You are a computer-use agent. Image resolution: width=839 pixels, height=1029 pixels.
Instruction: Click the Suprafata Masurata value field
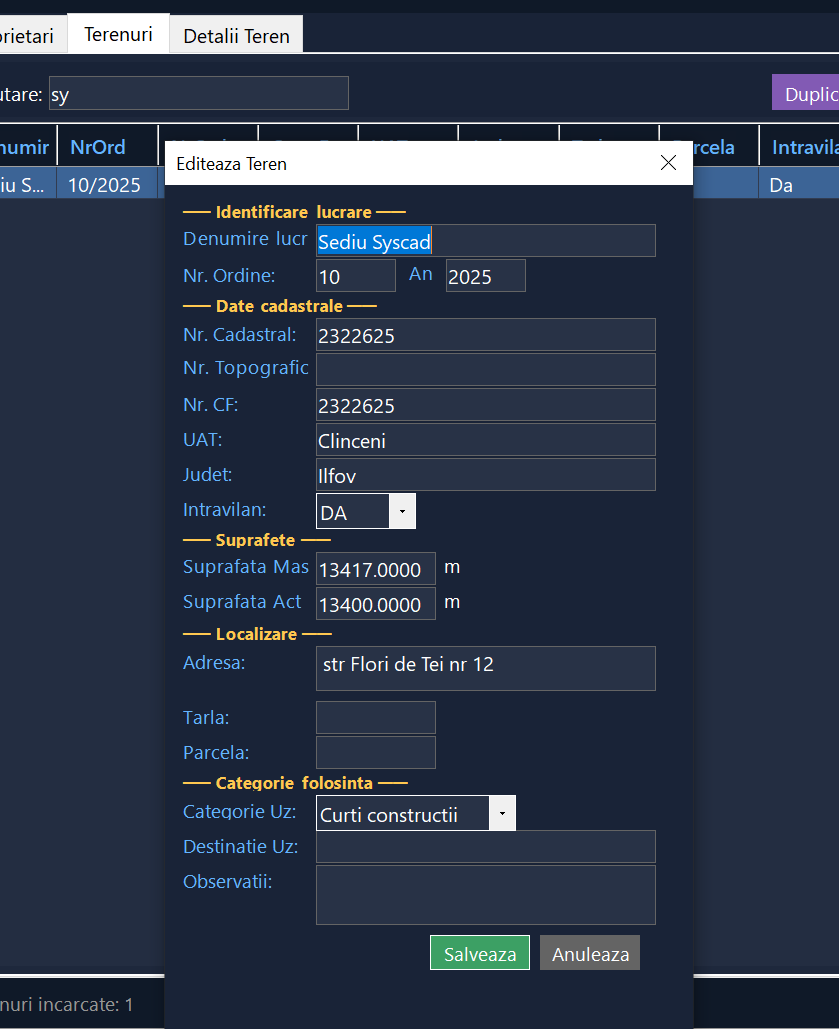(x=375, y=569)
